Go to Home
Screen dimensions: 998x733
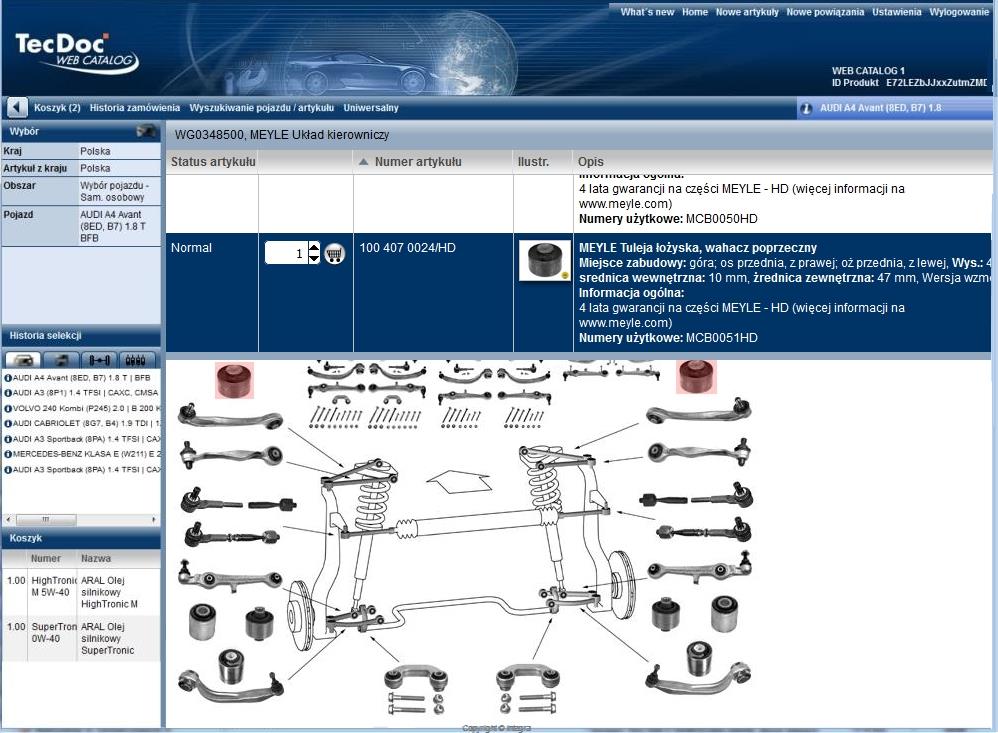tap(695, 12)
